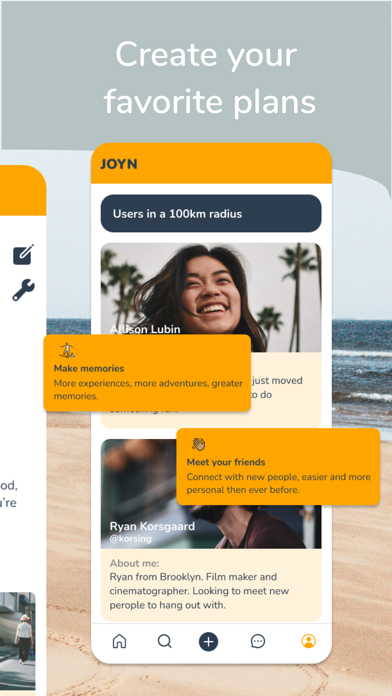392x696 pixels.
Task: Select the Users in a 100km radius bar
Action: click(x=211, y=214)
